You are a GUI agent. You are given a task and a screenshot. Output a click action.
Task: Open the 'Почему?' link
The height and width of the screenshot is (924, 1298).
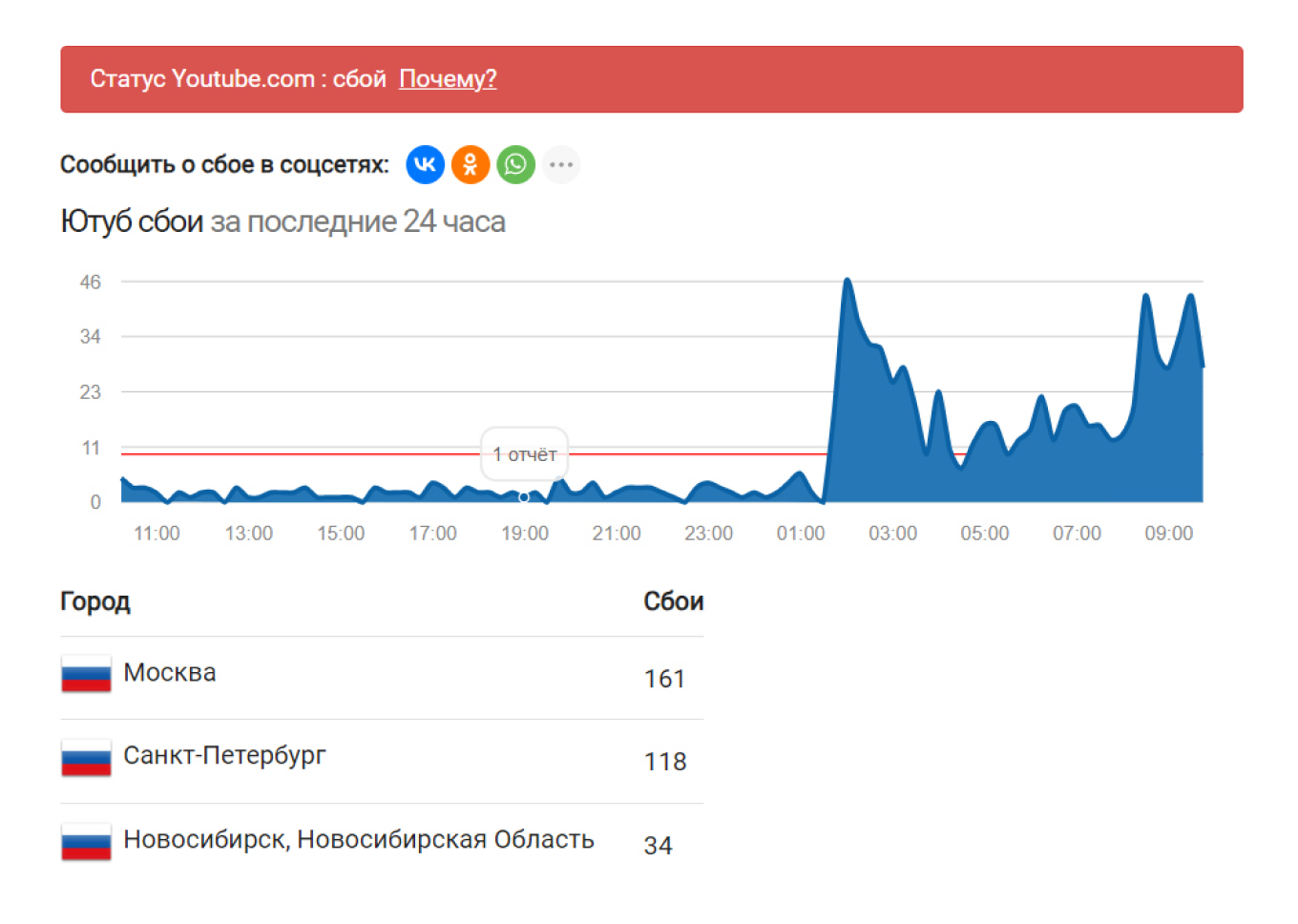[448, 78]
